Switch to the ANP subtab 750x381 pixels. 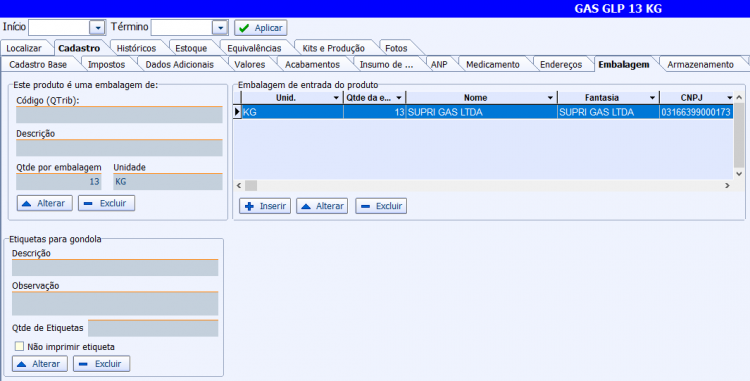439,65
